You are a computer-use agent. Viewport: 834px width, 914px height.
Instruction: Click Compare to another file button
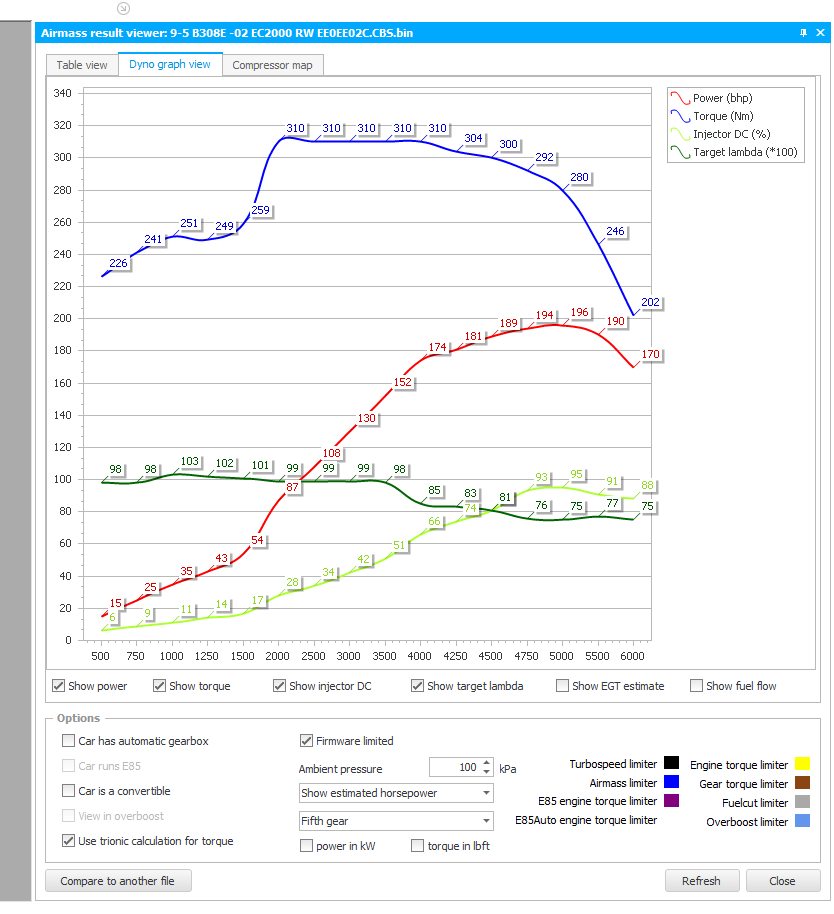(x=118, y=881)
